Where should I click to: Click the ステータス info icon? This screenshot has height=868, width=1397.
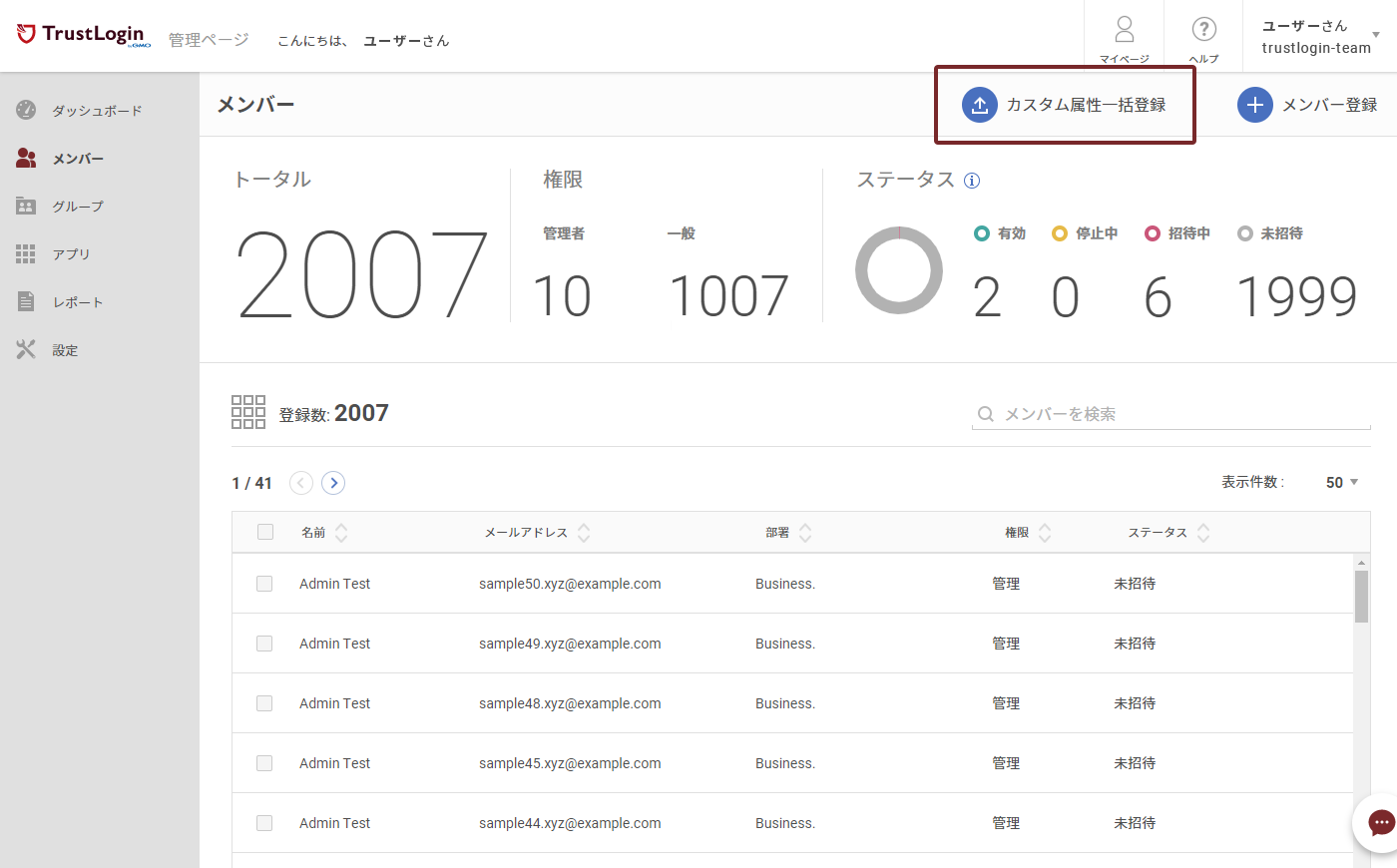pyautogui.click(x=972, y=181)
